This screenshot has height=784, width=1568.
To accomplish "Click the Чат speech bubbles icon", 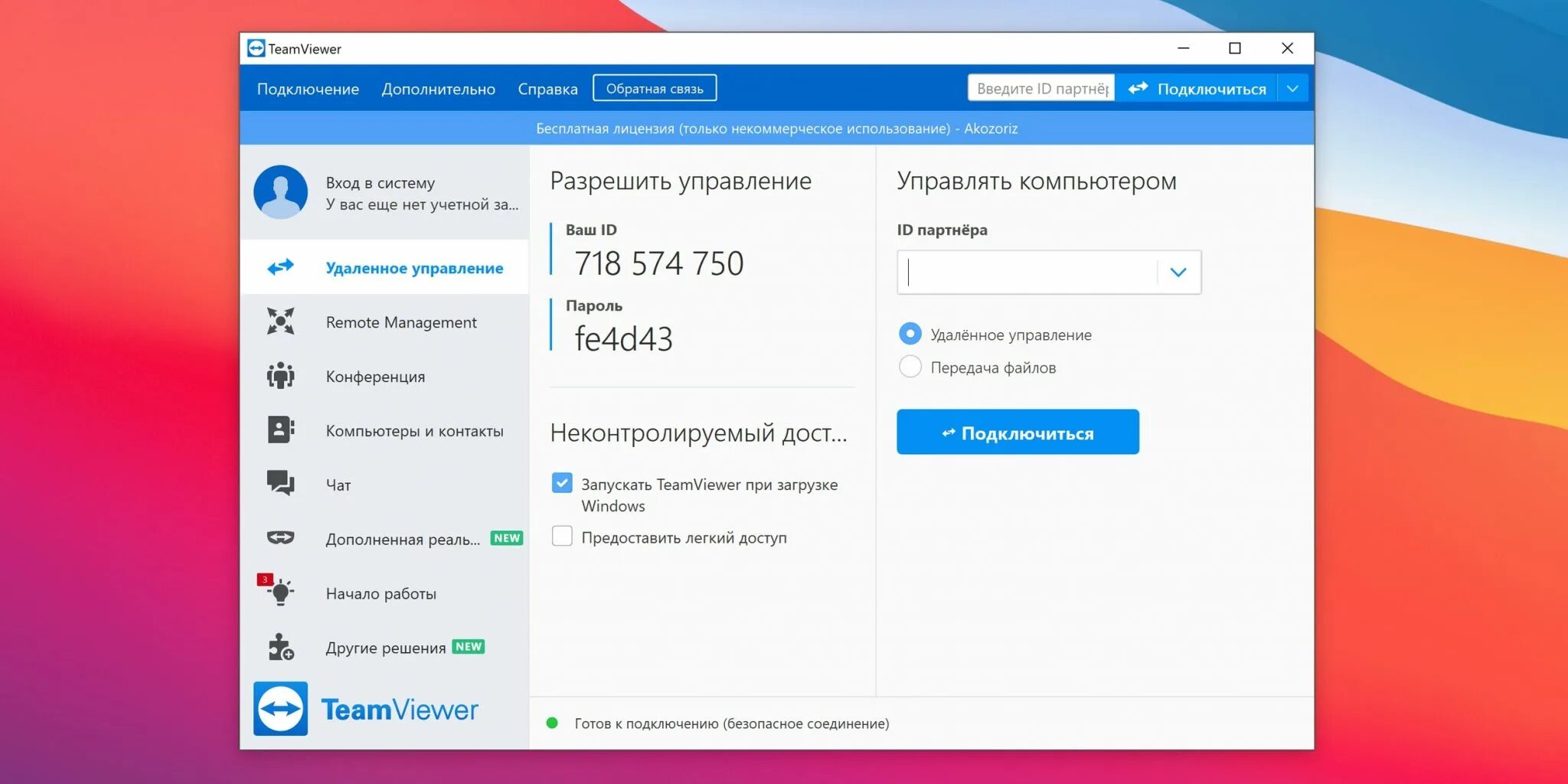I will click(x=280, y=484).
